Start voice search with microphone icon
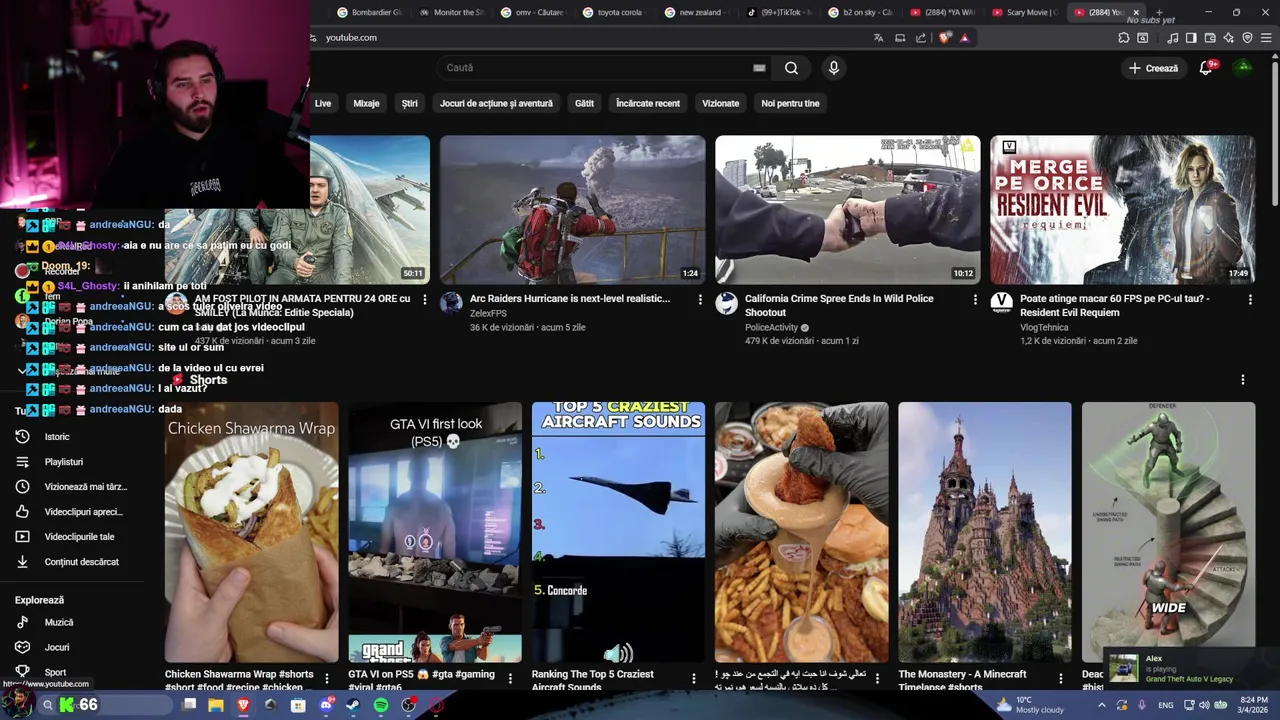The image size is (1280, 720). tap(833, 68)
